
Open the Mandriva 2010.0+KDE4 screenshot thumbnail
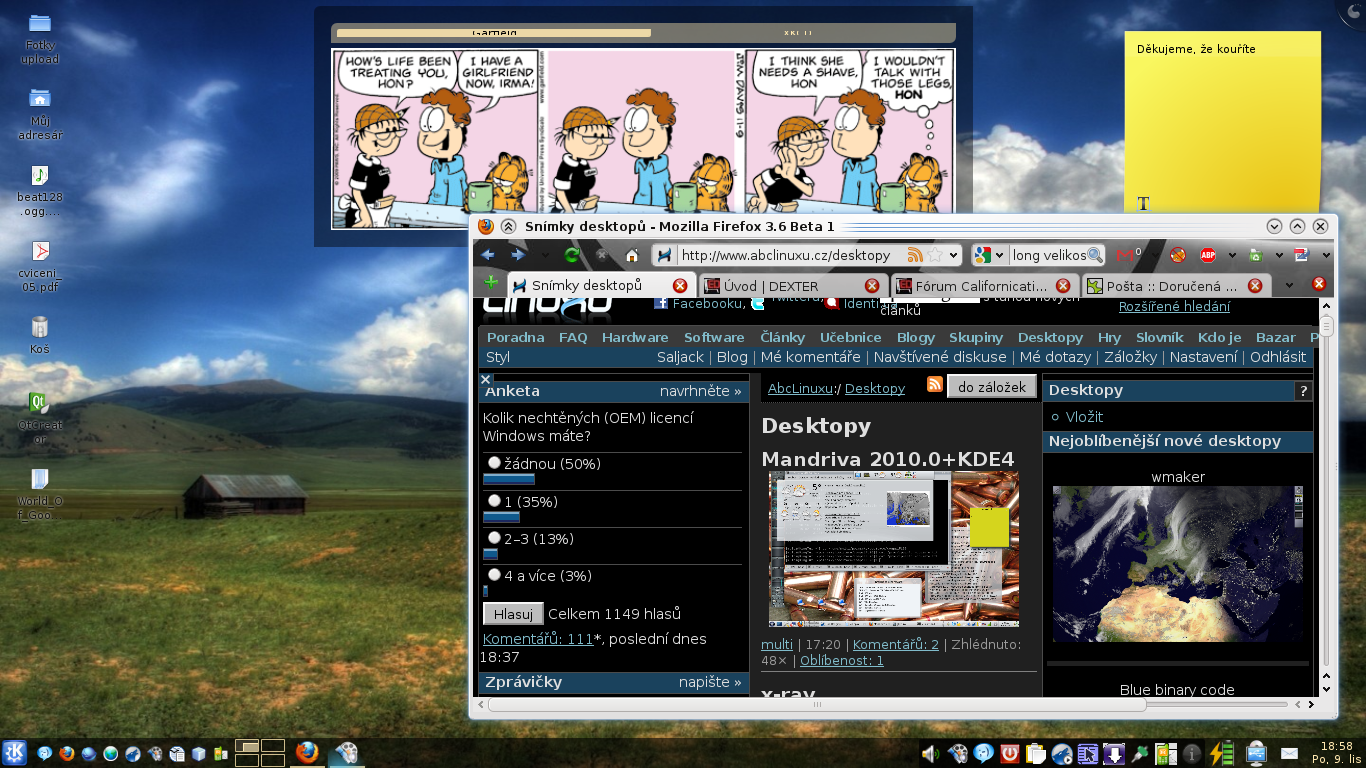coord(894,549)
